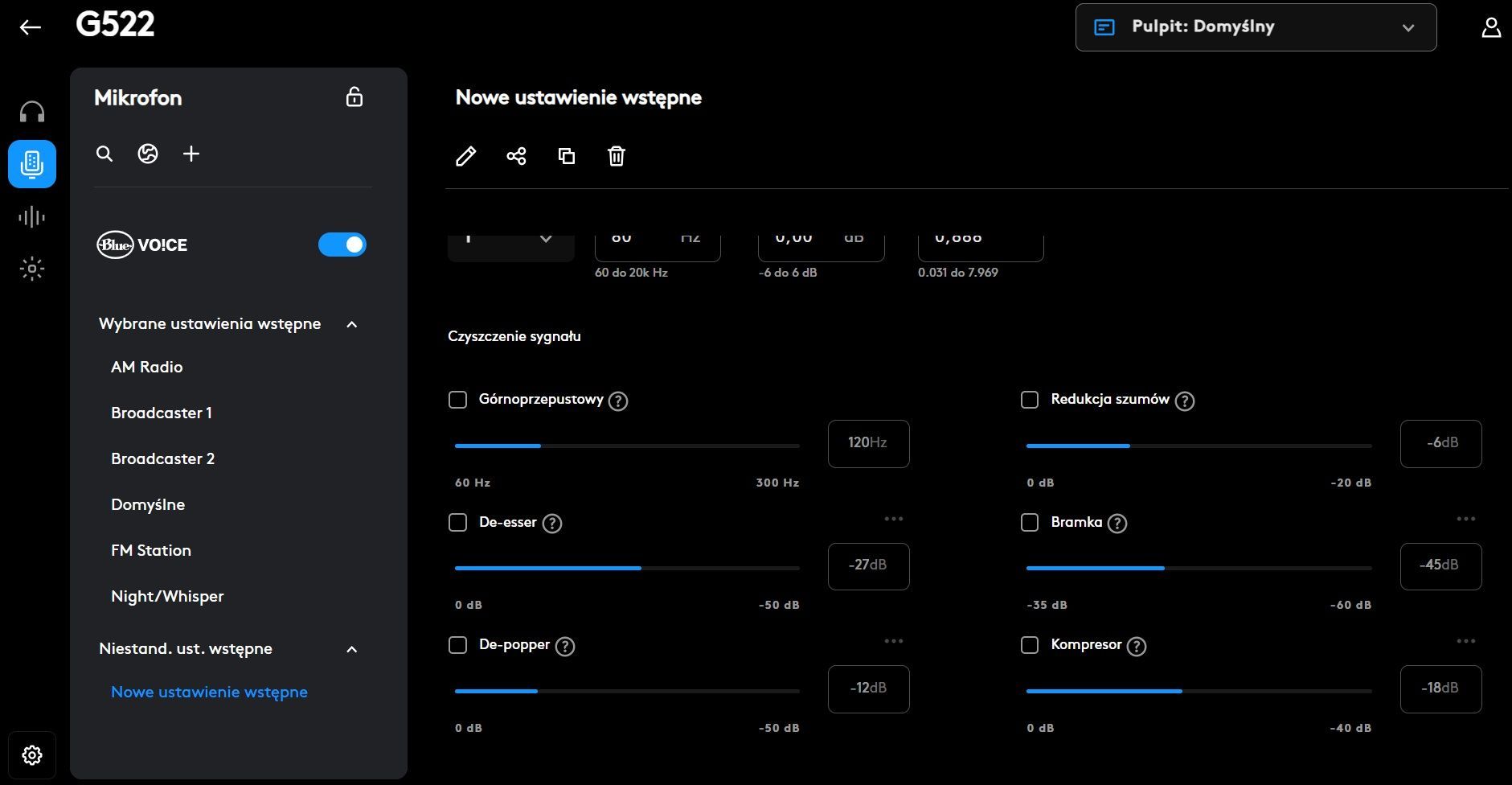Click the lock icon in Mikrofon panel
The image size is (1512, 785).
click(x=354, y=97)
